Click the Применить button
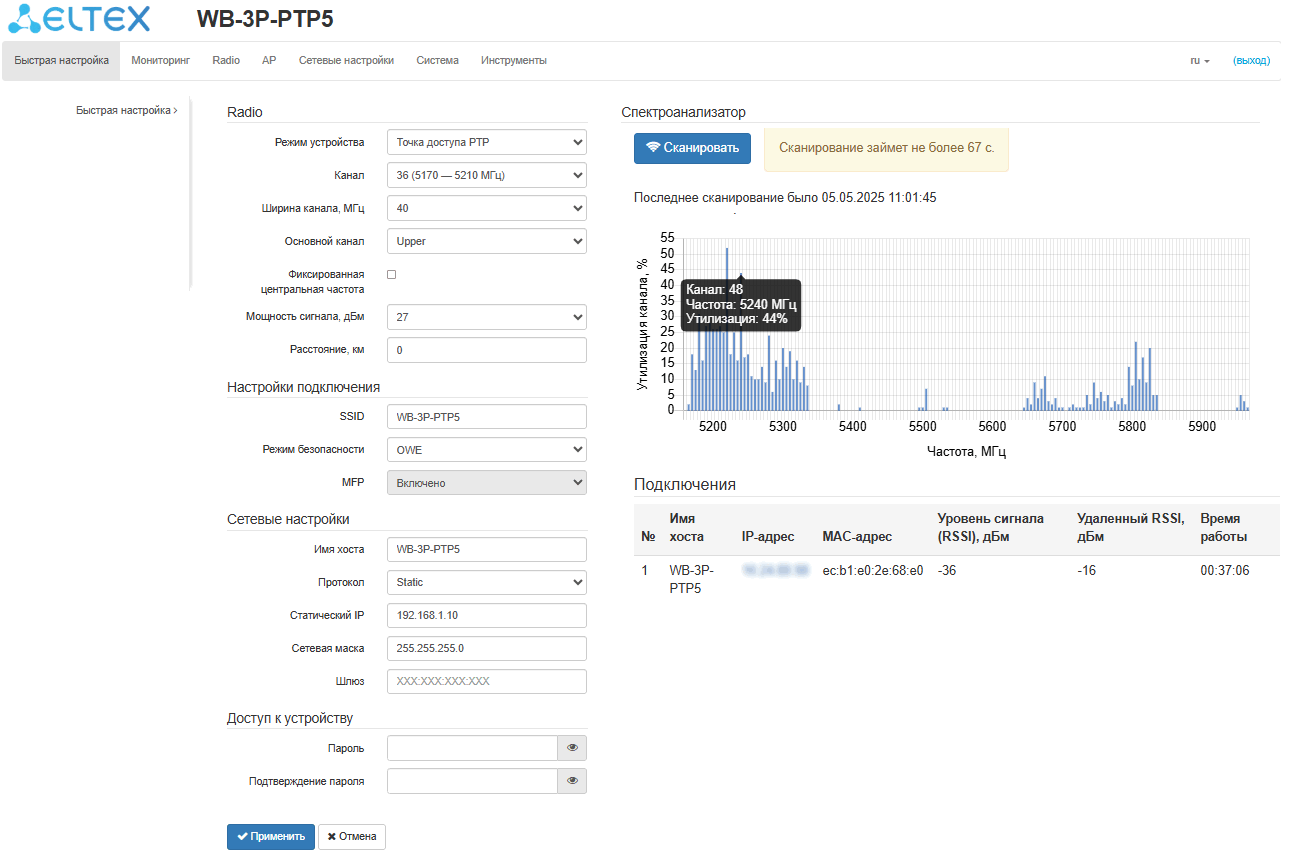The height and width of the screenshot is (859, 1292). pos(271,837)
